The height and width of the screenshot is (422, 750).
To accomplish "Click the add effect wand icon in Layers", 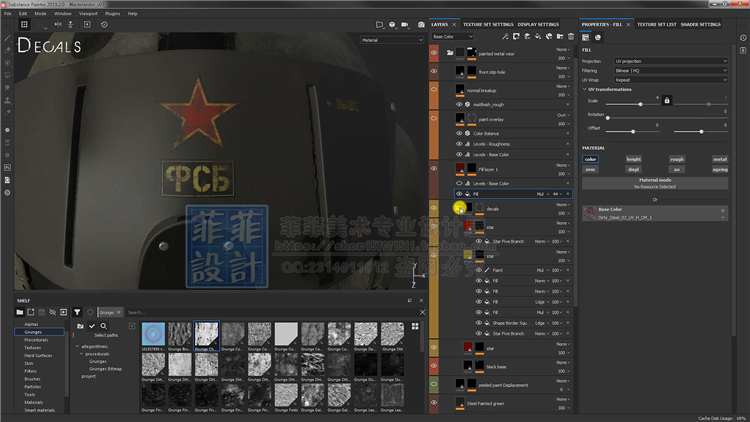I will [x=505, y=36].
